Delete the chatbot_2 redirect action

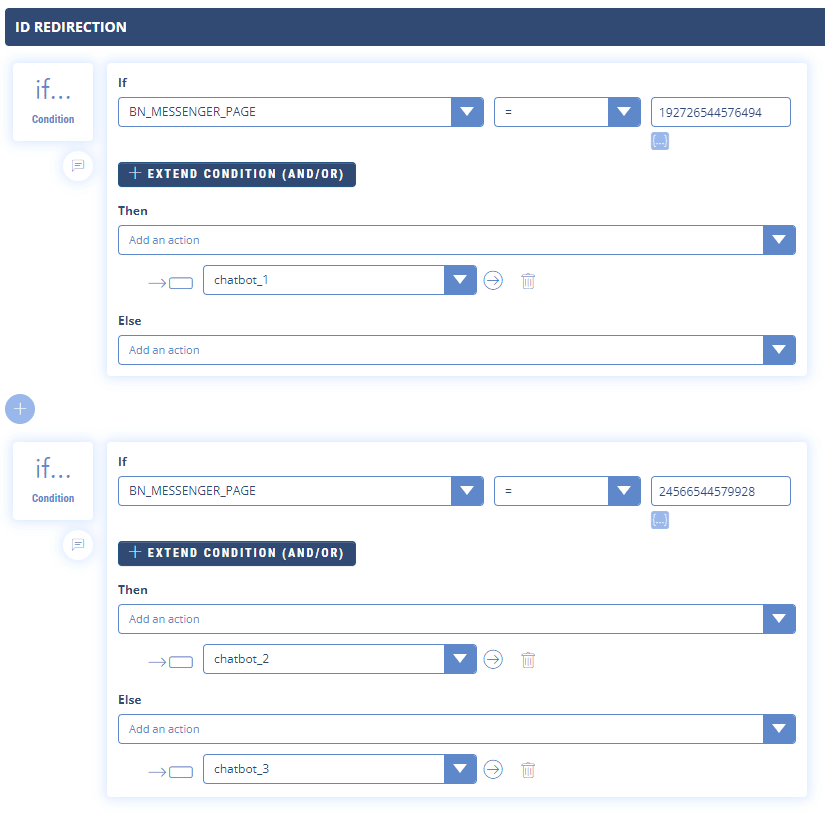(528, 660)
